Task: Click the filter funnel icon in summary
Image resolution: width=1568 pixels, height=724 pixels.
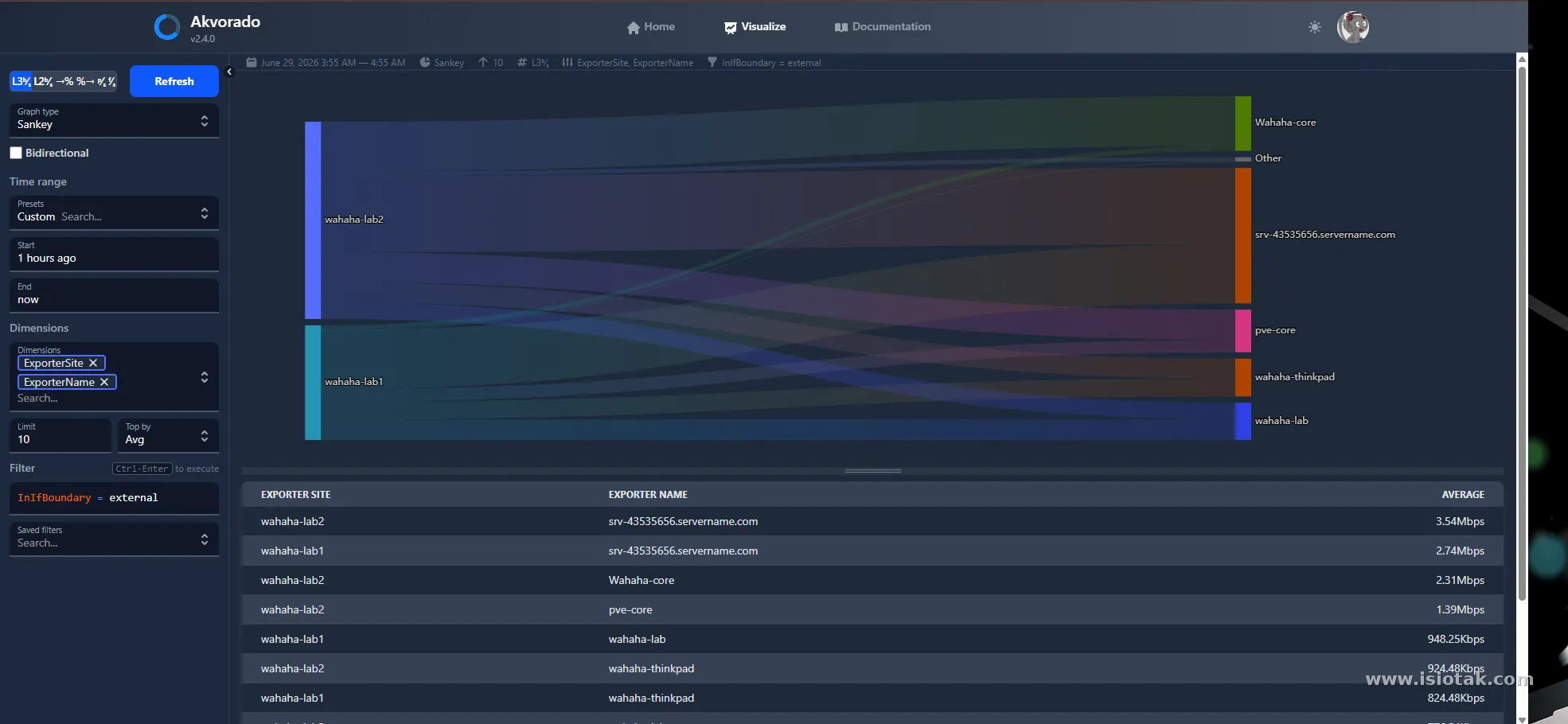Action: click(x=712, y=62)
